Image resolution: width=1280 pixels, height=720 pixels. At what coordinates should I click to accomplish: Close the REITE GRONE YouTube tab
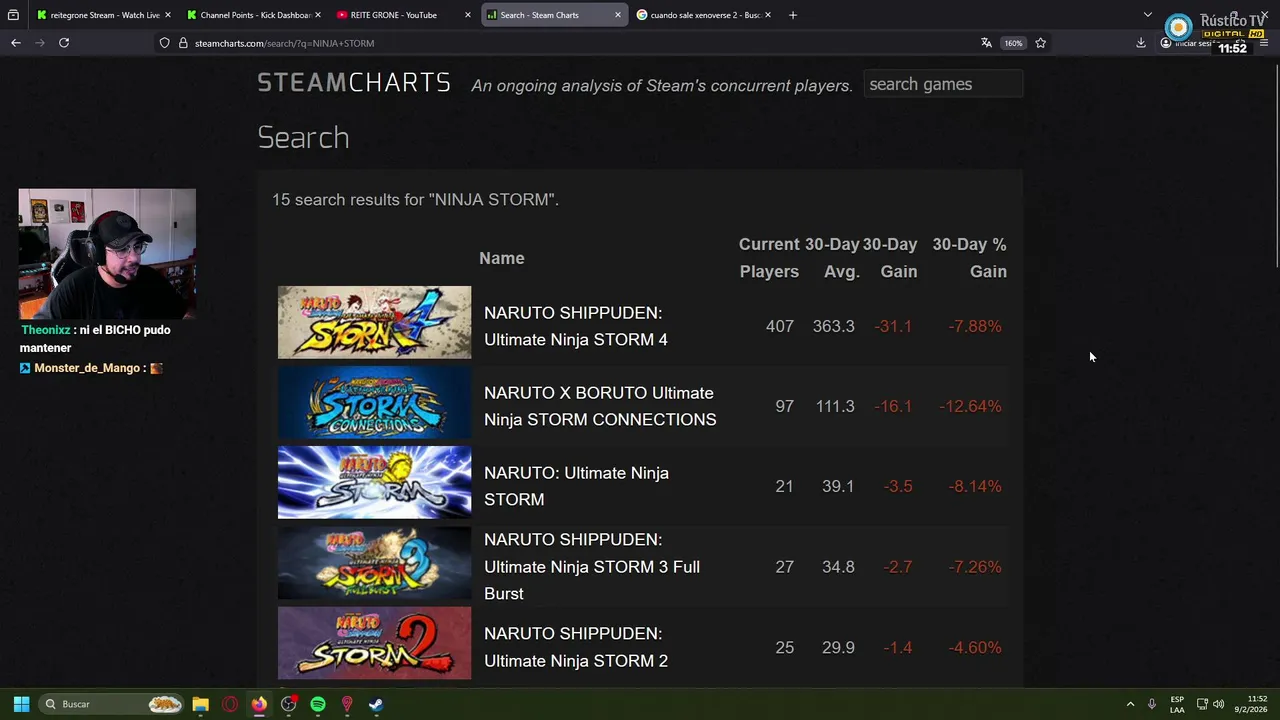point(468,15)
